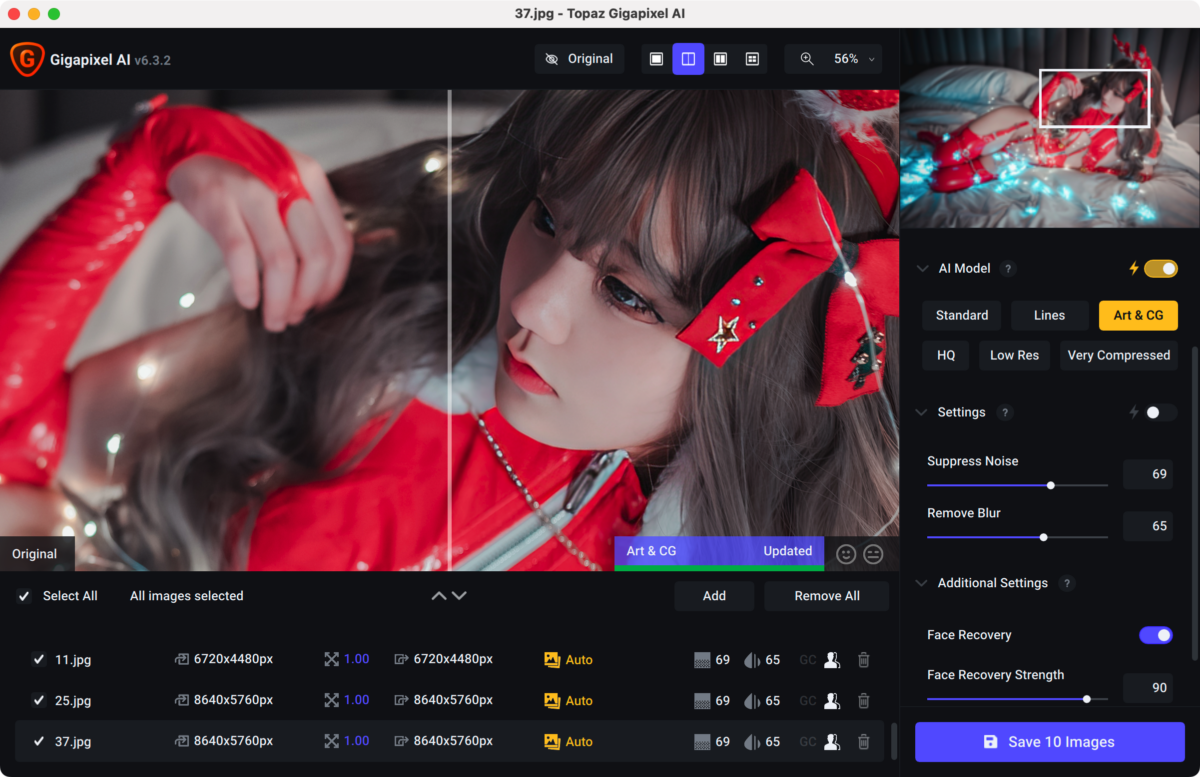This screenshot has width=1200, height=777.
Task: Delete 37.jpg with trash icon
Action: coord(864,742)
